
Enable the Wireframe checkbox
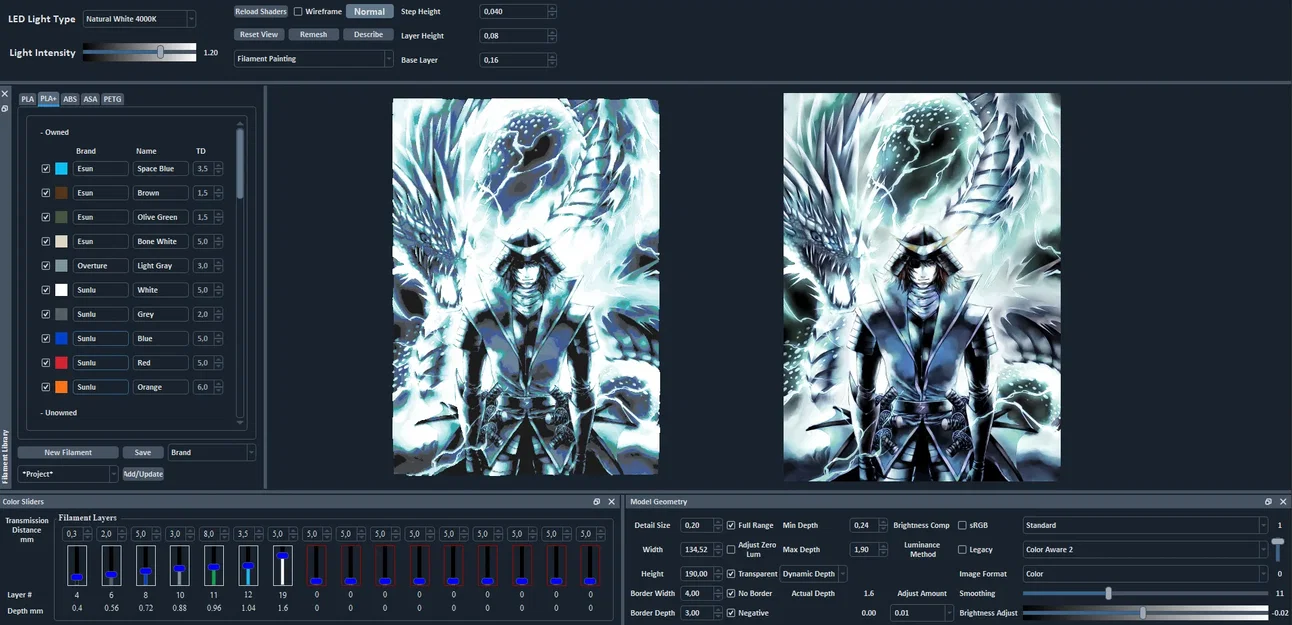298,12
